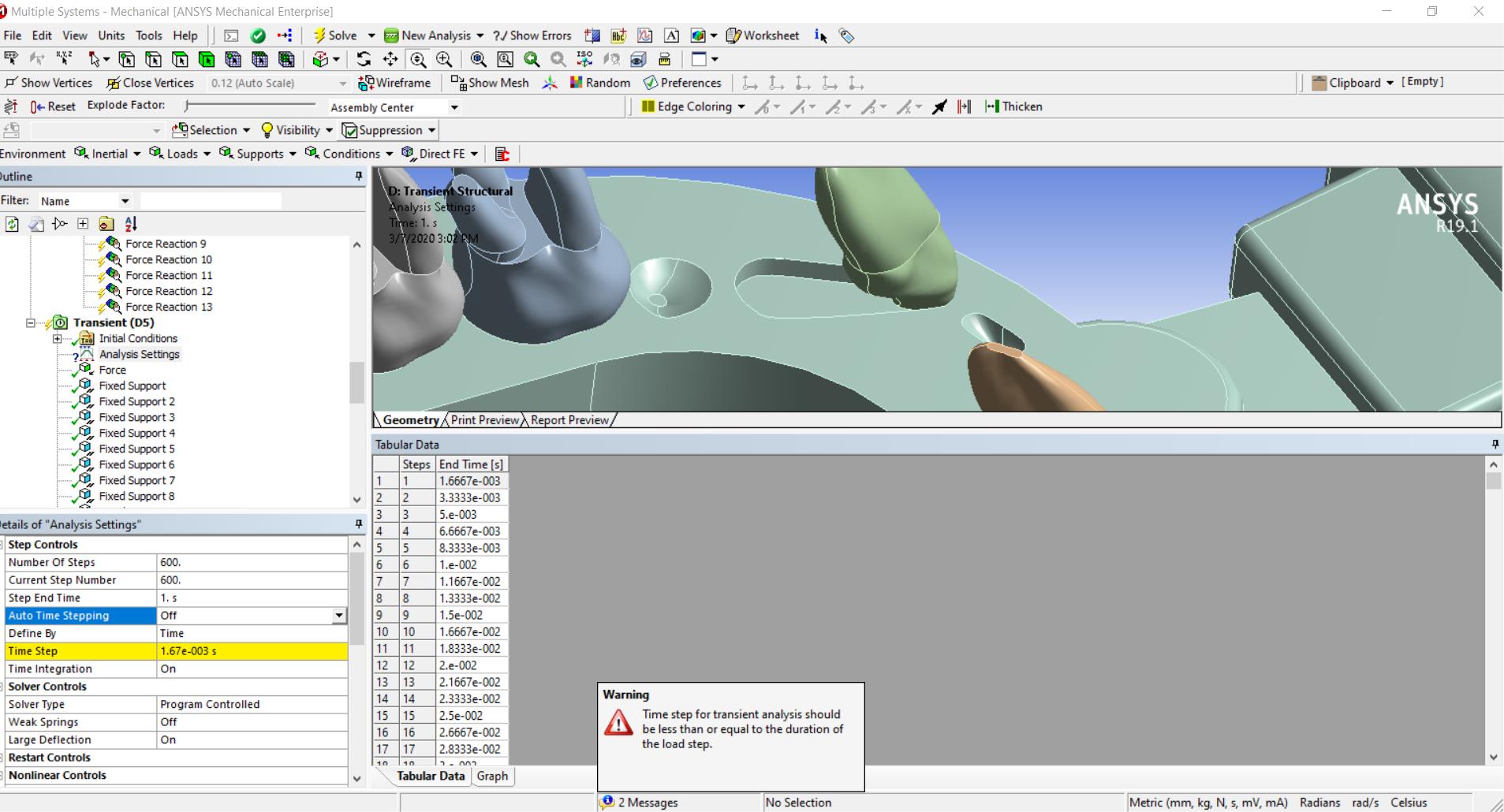The width and height of the screenshot is (1504, 812).
Task: Click the triad axes display icon
Action: tap(550, 83)
